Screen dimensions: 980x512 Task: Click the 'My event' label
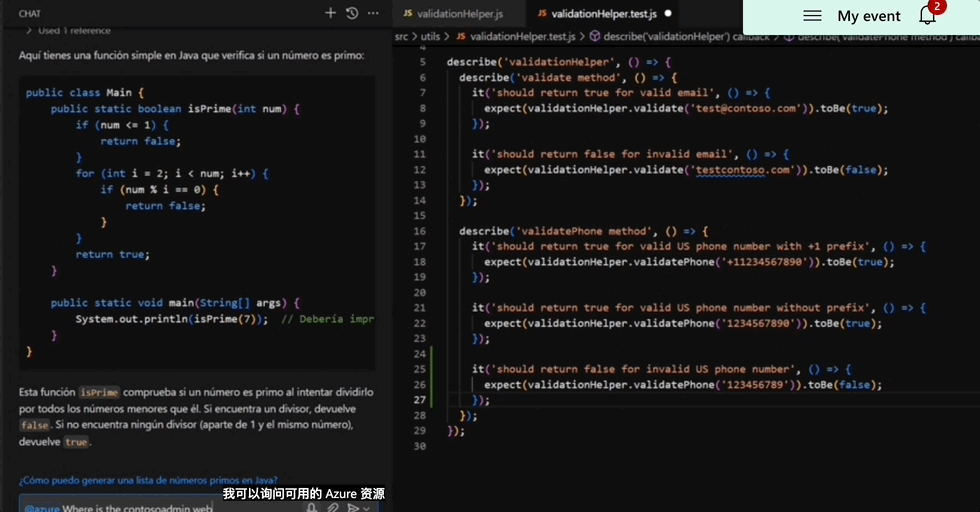coord(868,16)
